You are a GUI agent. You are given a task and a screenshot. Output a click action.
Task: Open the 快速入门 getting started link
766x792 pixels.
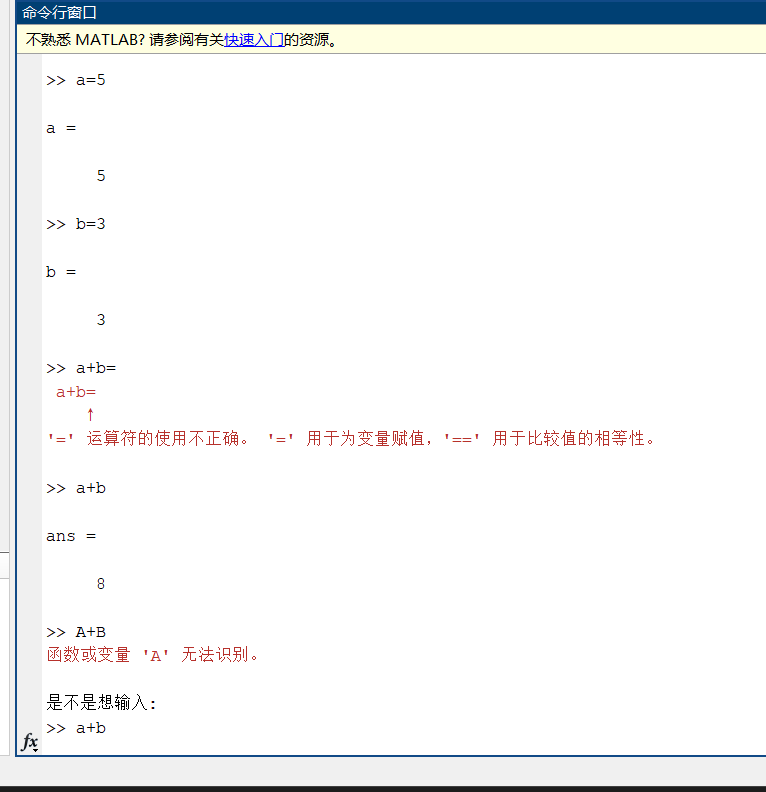(253, 39)
